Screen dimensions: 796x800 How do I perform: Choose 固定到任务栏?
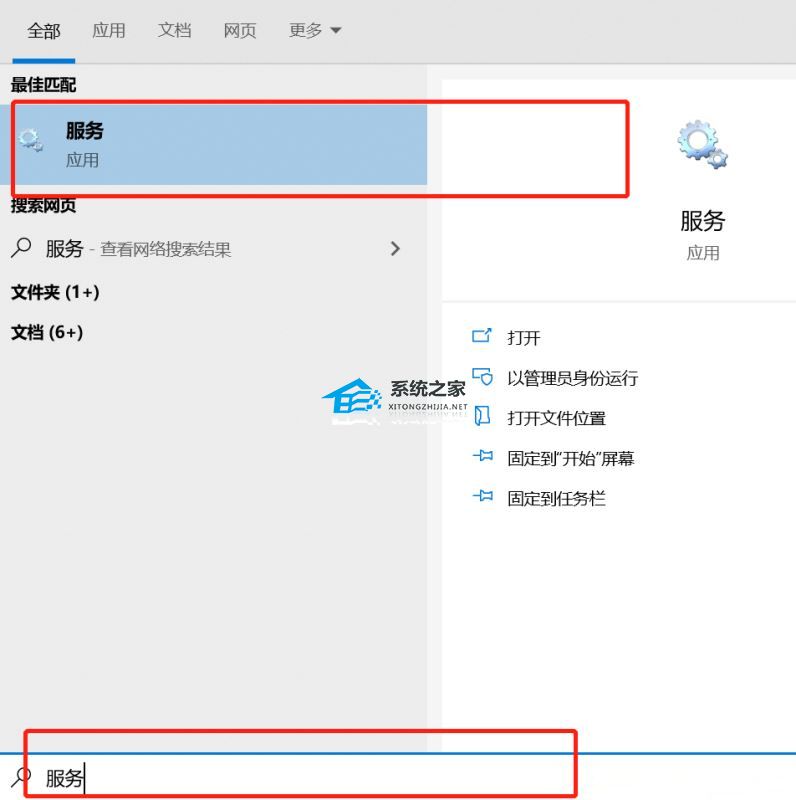click(556, 498)
